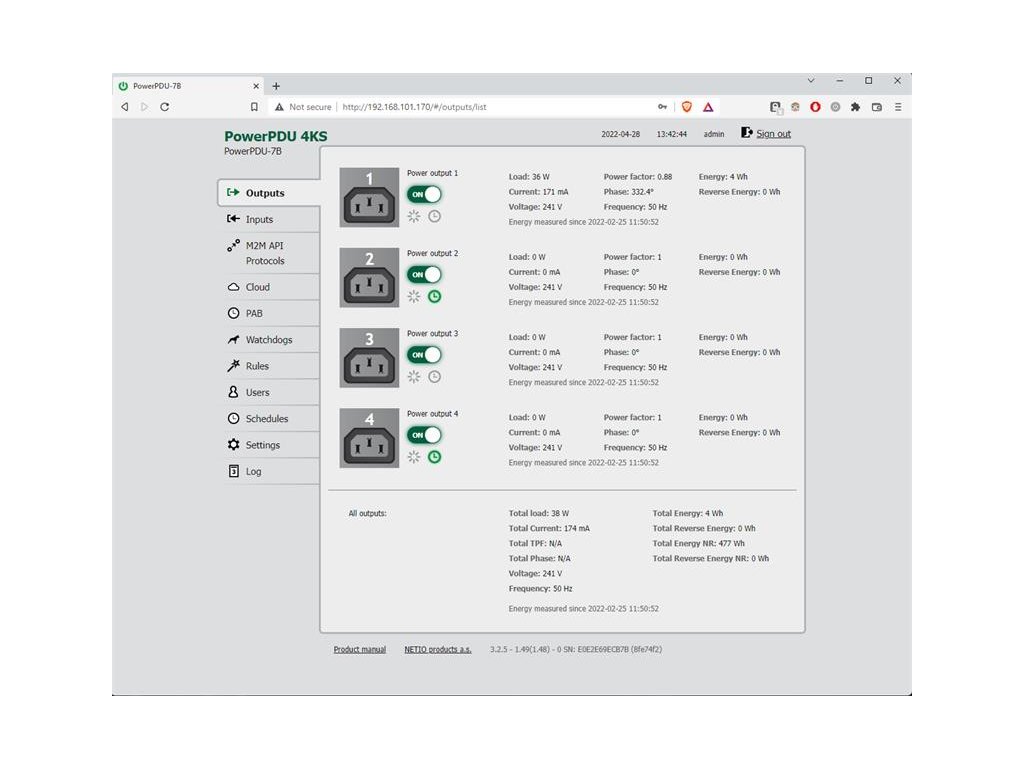Click restart icon under Power output 1
Image resolution: width=1024 pixels, height=768 pixels.
coord(414,216)
